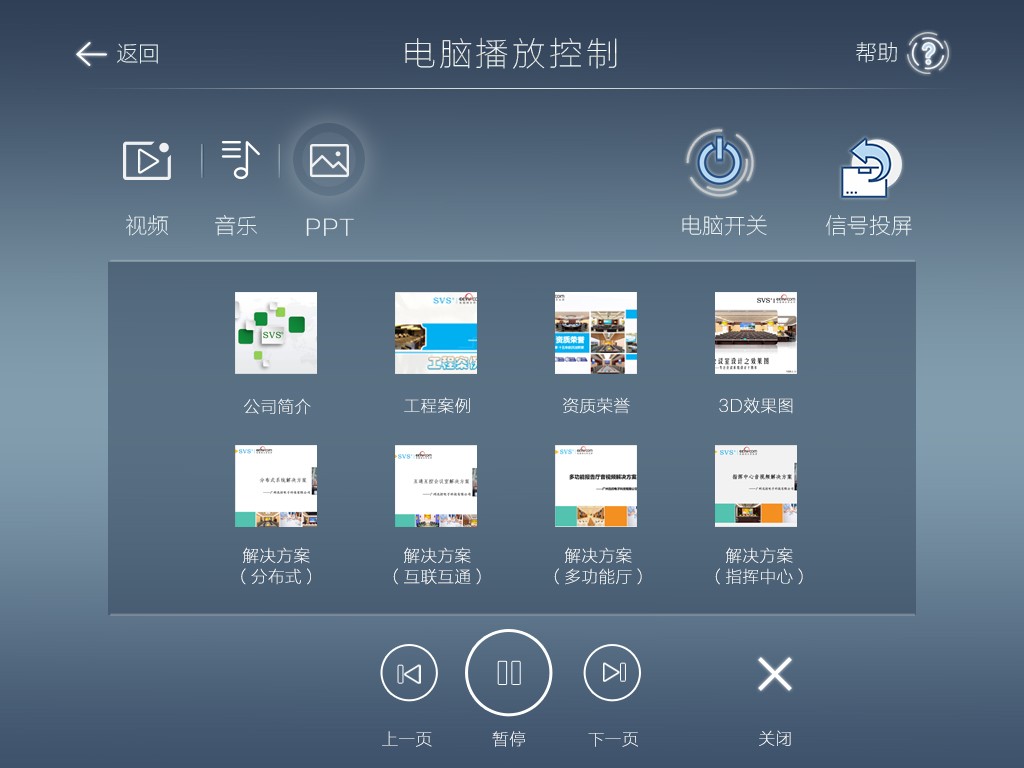Open the 公司简介 presentation thumbnail
The width and height of the screenshot is (1024, 768).
[276, 334]
